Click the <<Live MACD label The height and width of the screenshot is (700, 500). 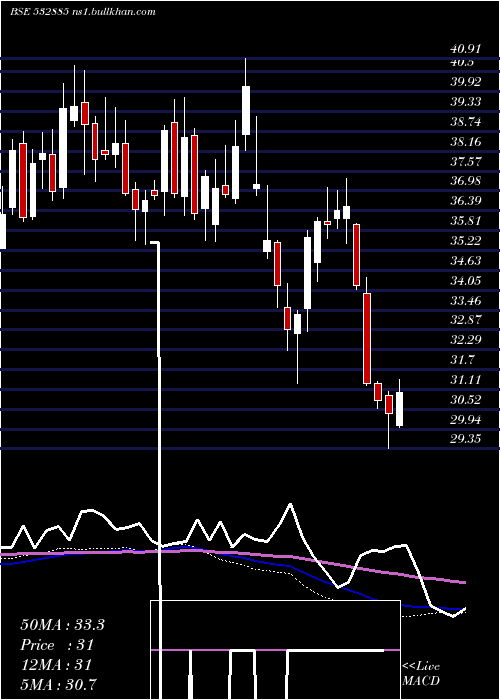[x=421, y=673]
